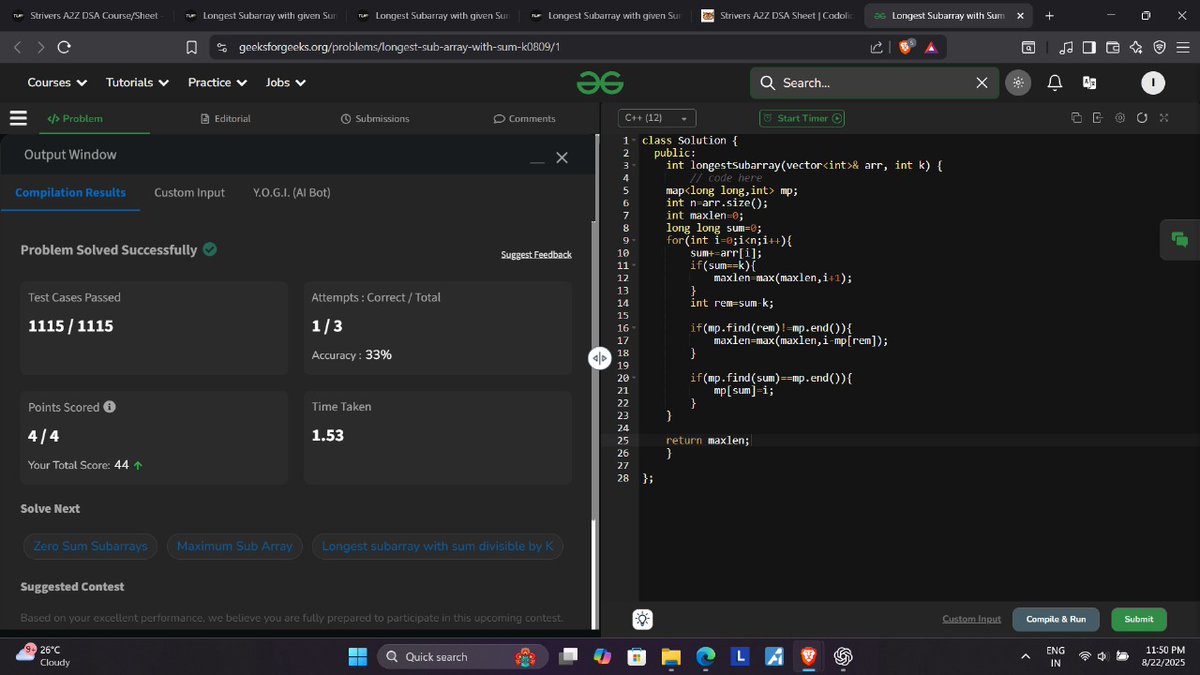The height and width of the screenshot is (675, 1200).
Task: Expand the editor to fullscreen mode
Action: click(1163, 117)
